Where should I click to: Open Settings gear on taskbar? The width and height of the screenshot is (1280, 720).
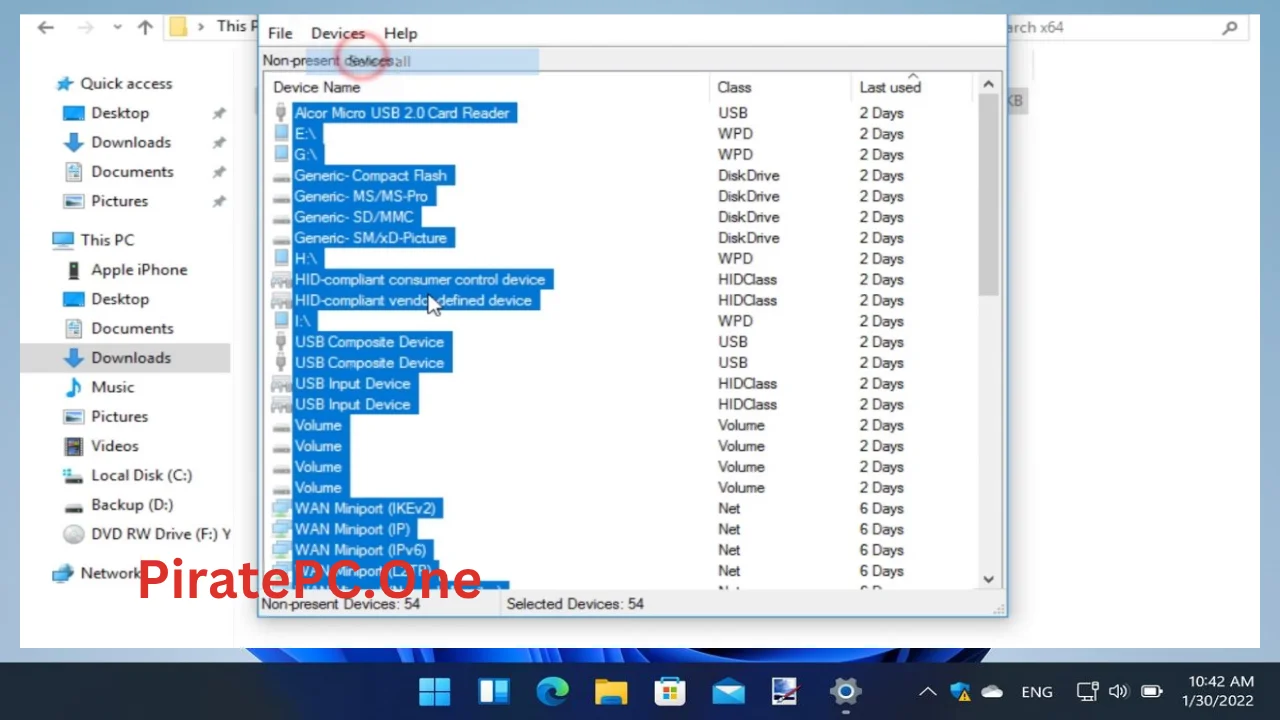click(845, 691)
